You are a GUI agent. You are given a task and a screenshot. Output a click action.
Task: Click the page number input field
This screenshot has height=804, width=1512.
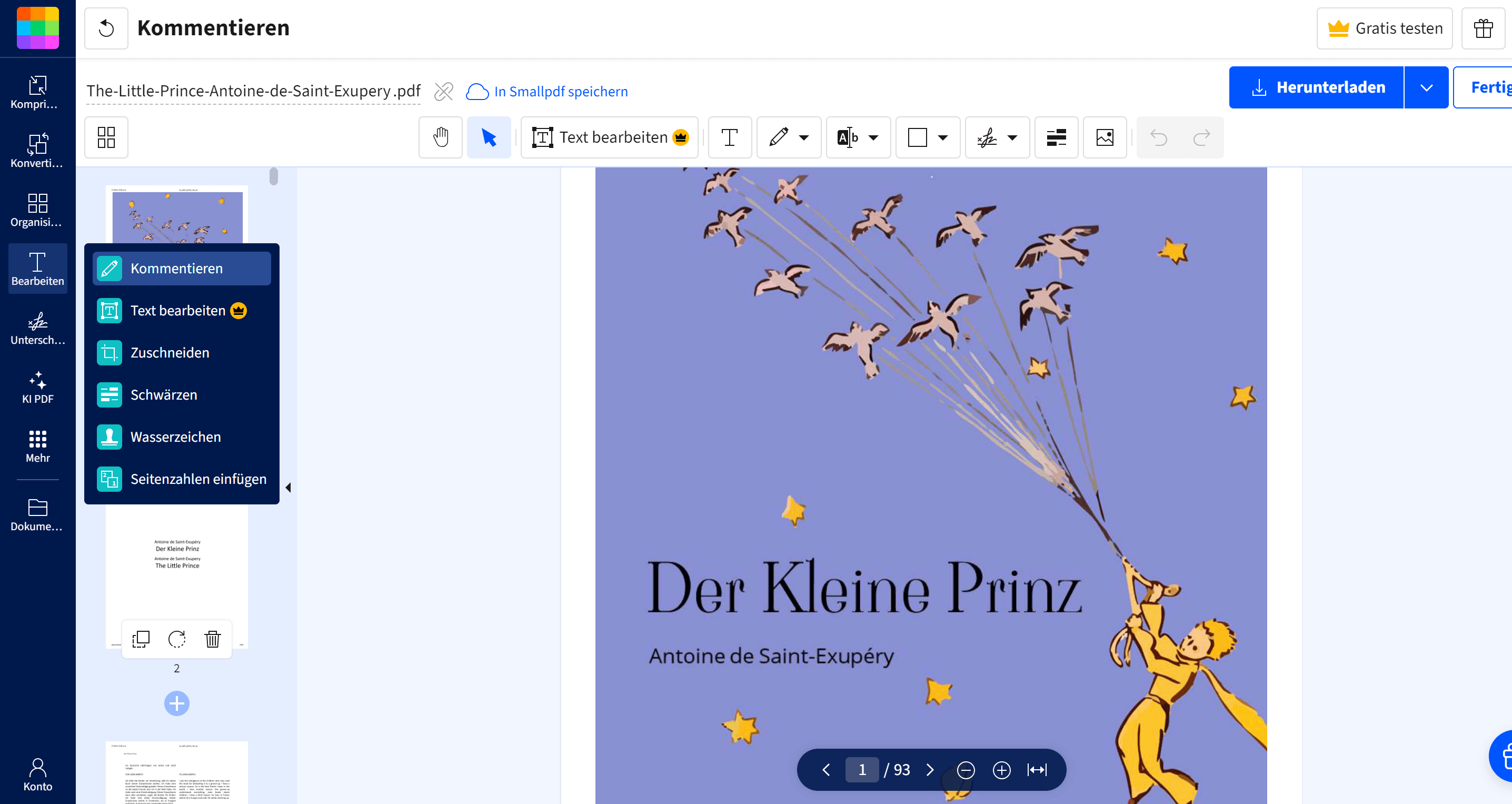tap(862, 769)
